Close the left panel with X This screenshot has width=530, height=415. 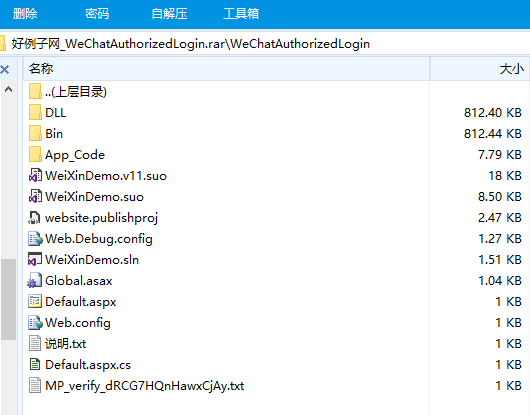pos(5,70)
